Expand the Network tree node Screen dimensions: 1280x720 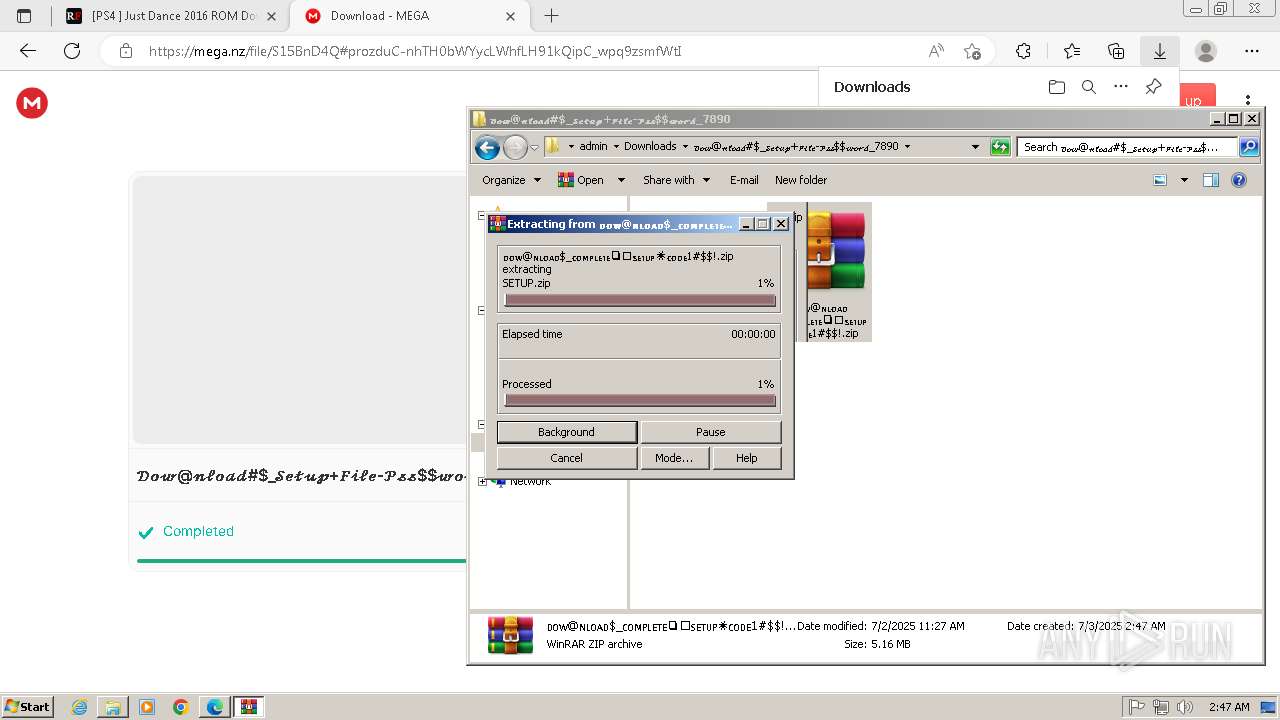483,482
